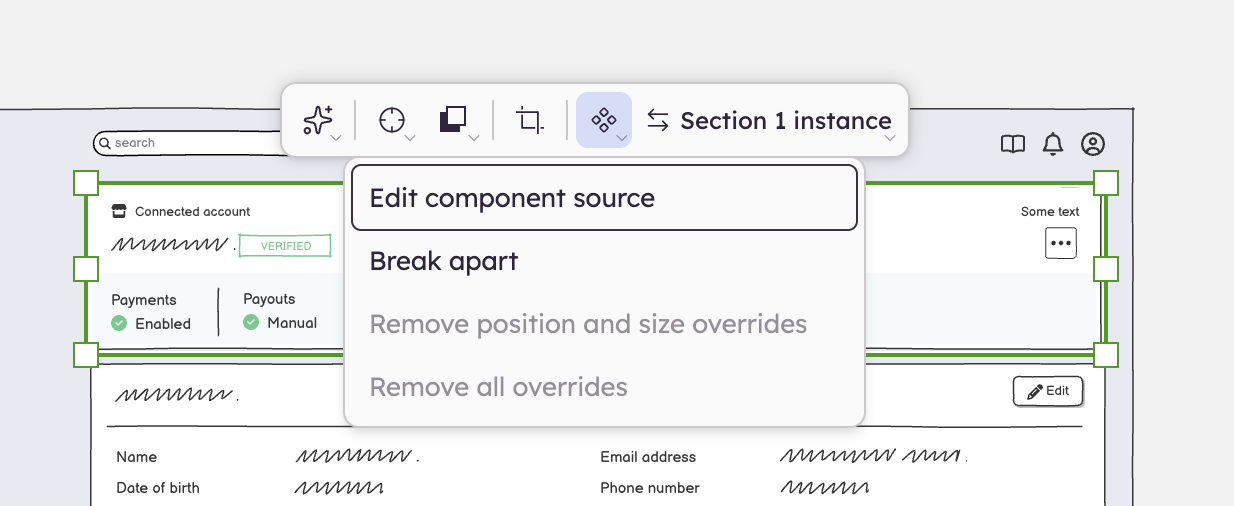Screen dimensions: 1234x506
Task: Click the top-right selection resize handle
Action: pyautogui.click(x=1106, y=183)
